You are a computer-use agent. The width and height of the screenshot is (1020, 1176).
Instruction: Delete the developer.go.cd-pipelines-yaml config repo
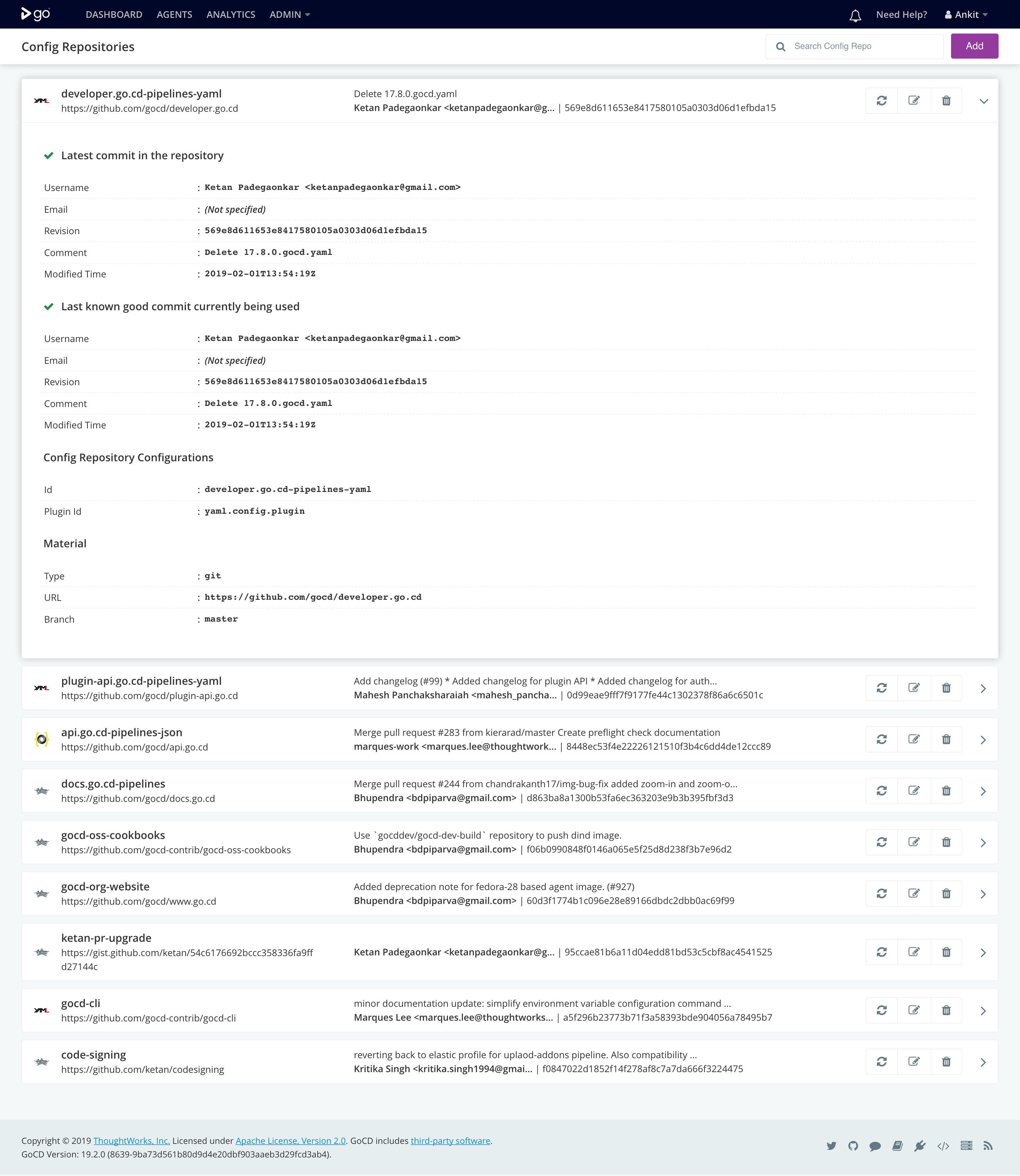click(946, 101)
